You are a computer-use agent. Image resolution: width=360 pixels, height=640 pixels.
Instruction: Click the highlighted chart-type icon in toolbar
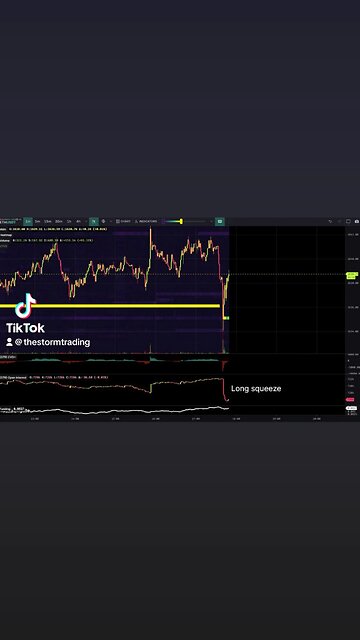point(94,221)
